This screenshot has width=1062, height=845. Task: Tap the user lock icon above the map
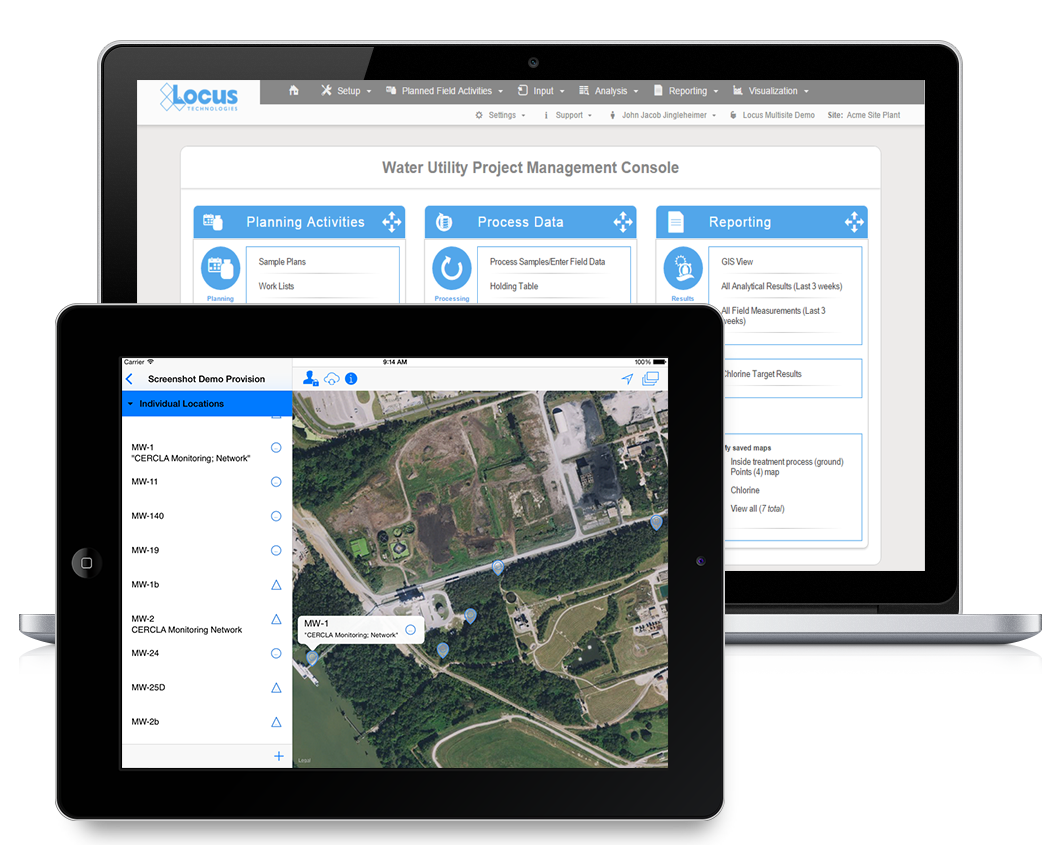(x=311, y=379)
